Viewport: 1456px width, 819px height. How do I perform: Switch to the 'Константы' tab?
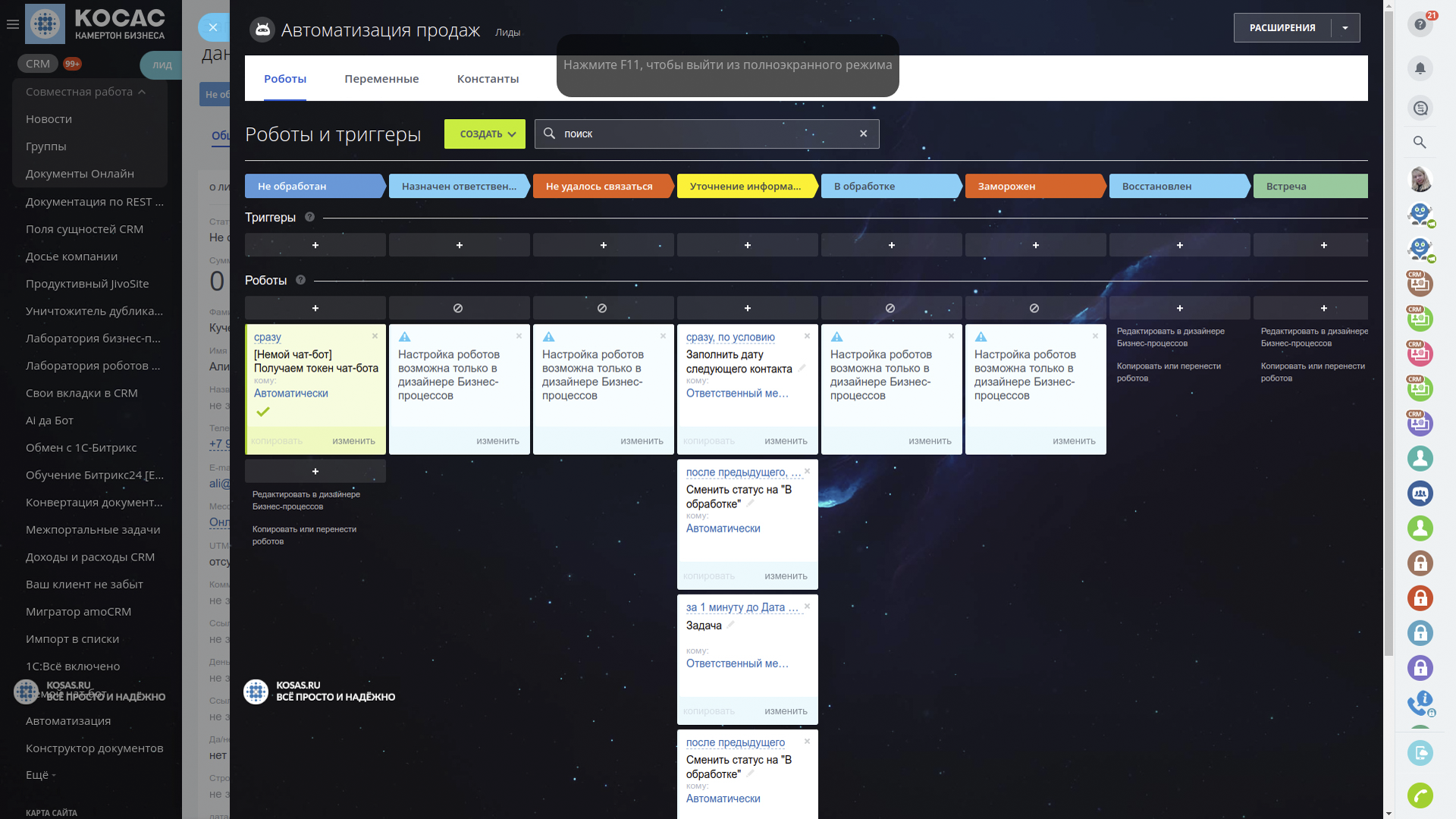(x=488, y=79)
